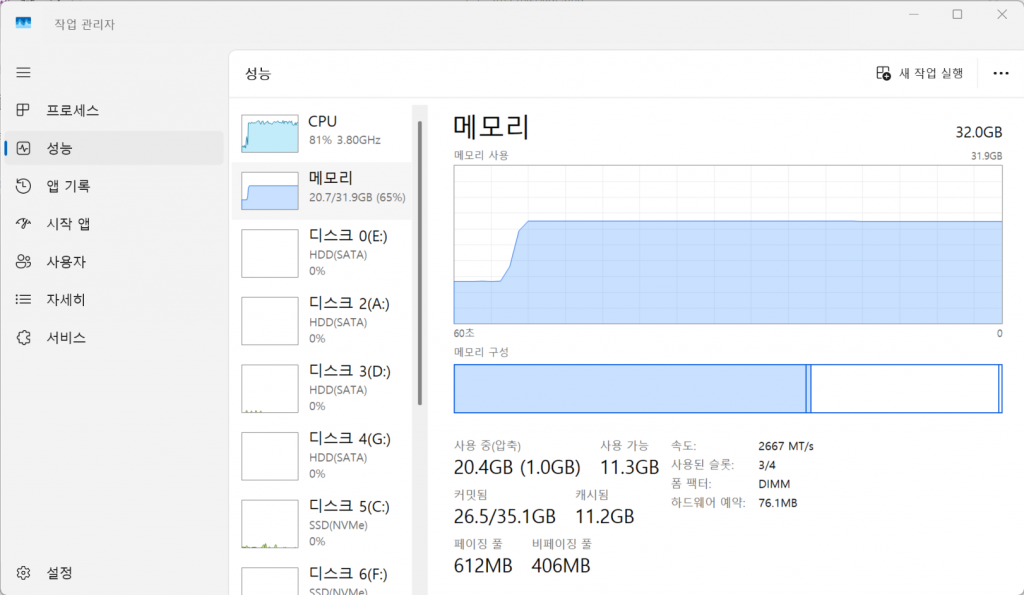Viewport: 1024px width, 595px height.
Task: Click the 31.9GB graph maximum label
Action: (x=986, y=155)
